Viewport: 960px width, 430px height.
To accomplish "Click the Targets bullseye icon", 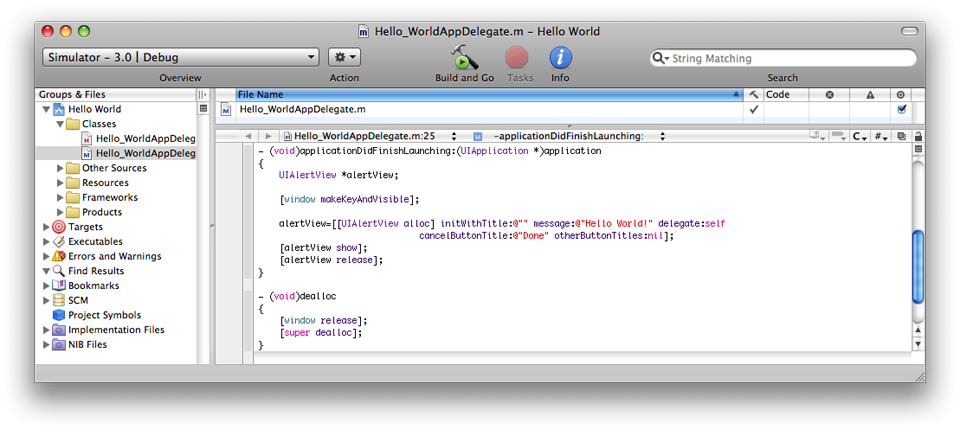I will tap(59, 227).
